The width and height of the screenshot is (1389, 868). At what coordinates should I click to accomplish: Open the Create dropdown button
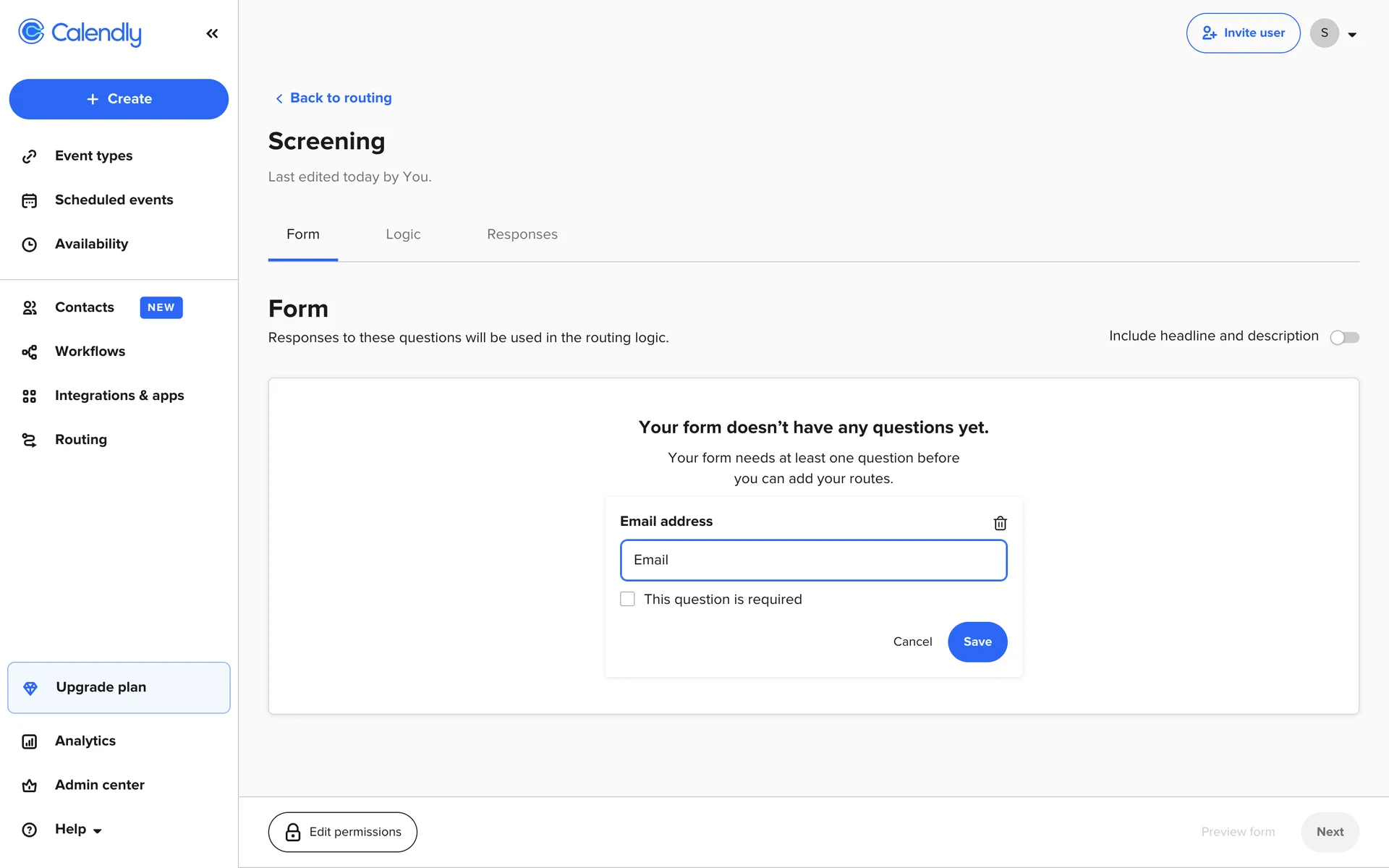point(119,99)
